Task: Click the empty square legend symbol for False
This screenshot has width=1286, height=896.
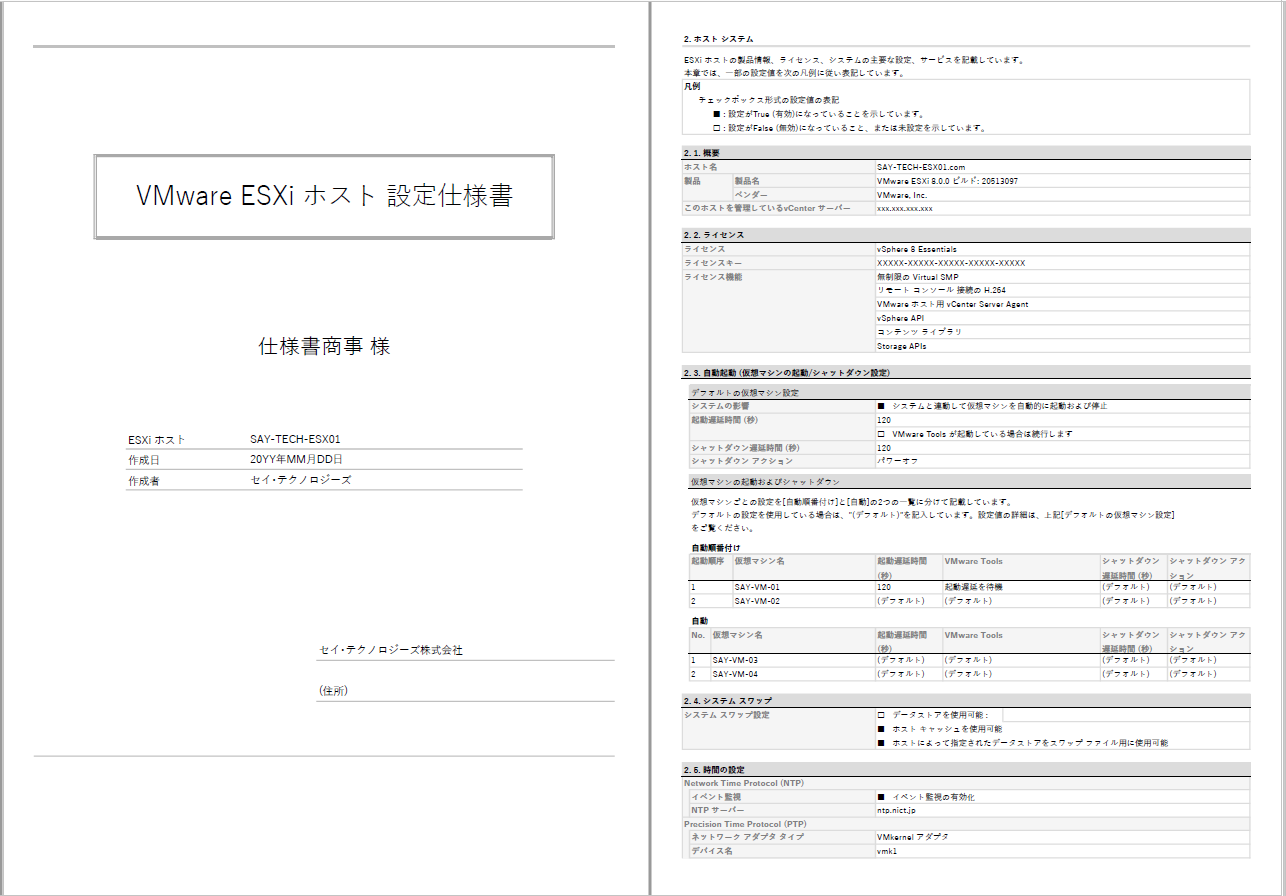Action: coord(717,128)
